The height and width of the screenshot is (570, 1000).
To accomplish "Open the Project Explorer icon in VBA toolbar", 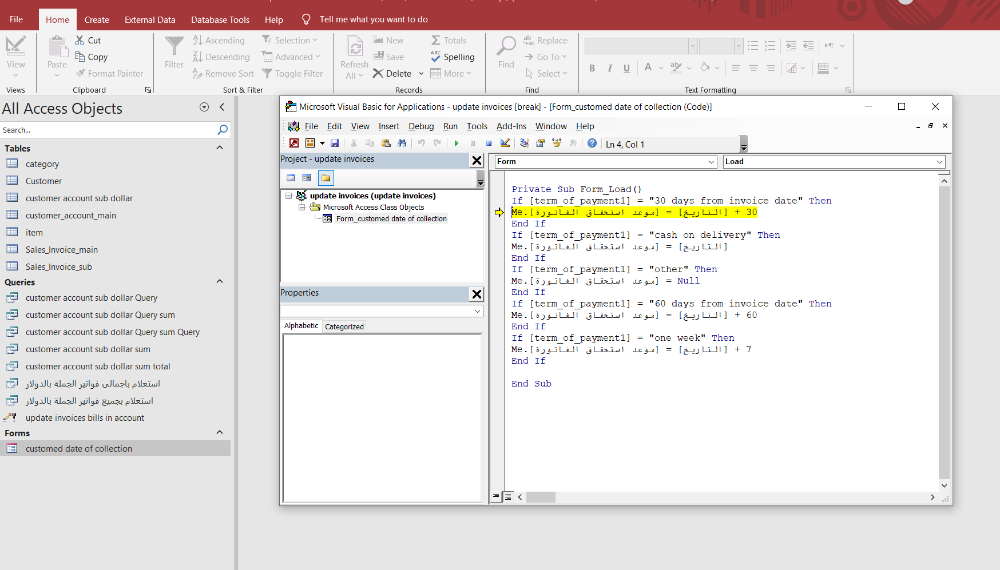I will [x=524, y=143].
